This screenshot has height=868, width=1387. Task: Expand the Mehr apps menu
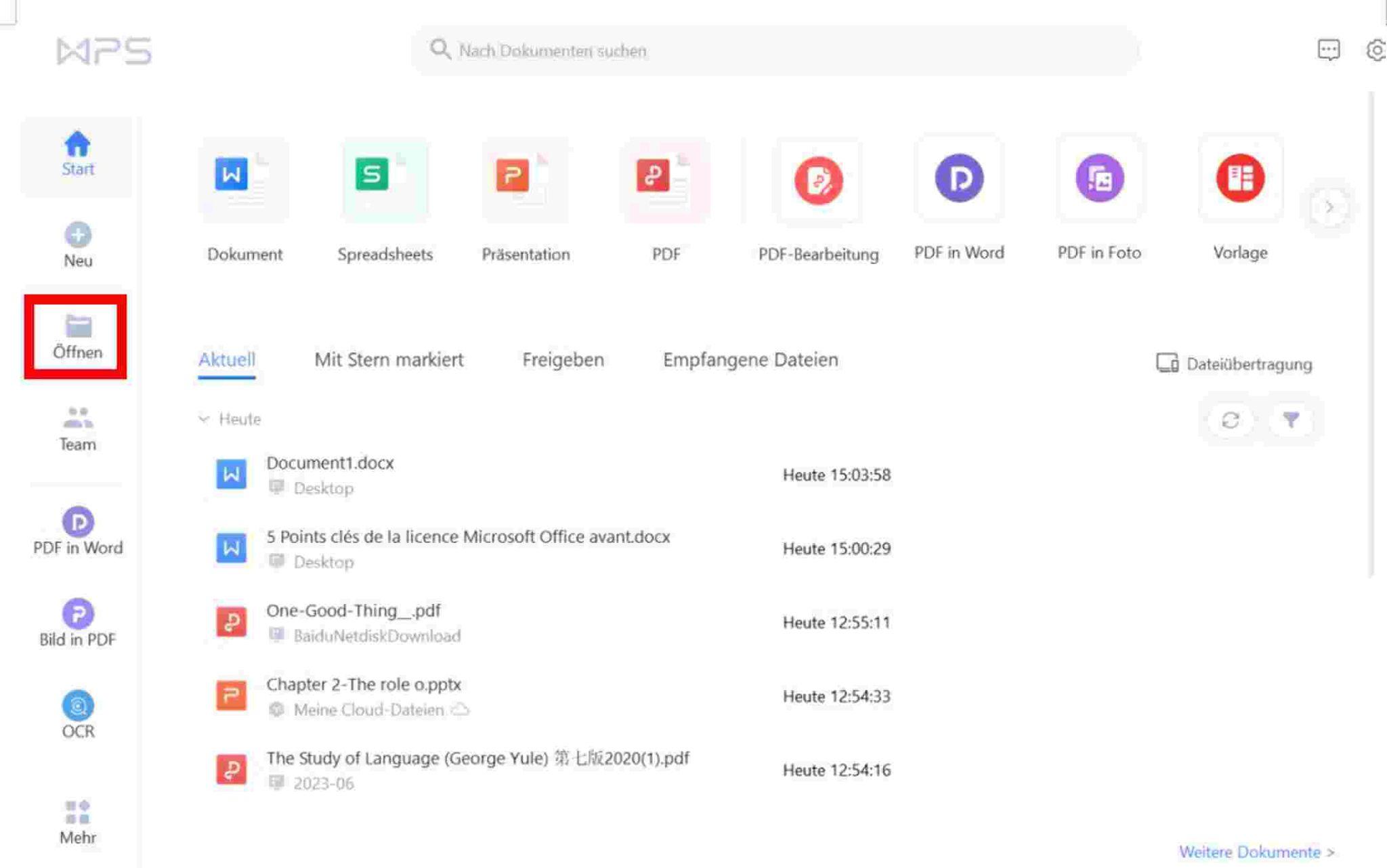pos(78,821)
